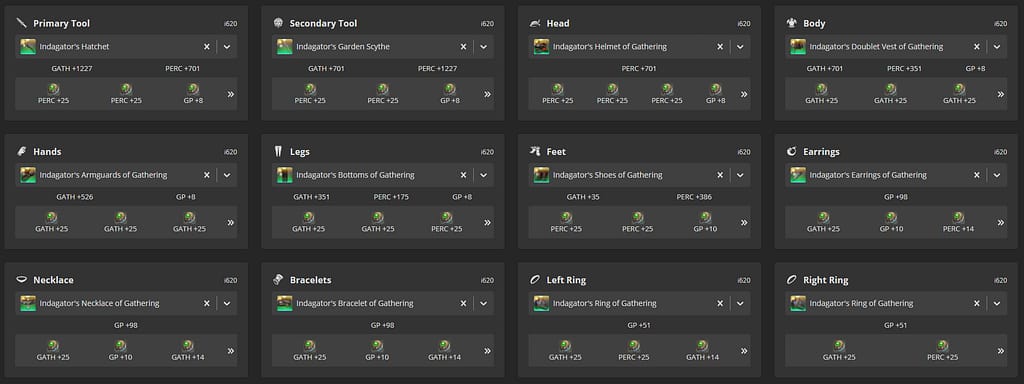Click Indagator's Bracelet item icon
This screenshot has height=384, width=1024.
click(285, 304)
